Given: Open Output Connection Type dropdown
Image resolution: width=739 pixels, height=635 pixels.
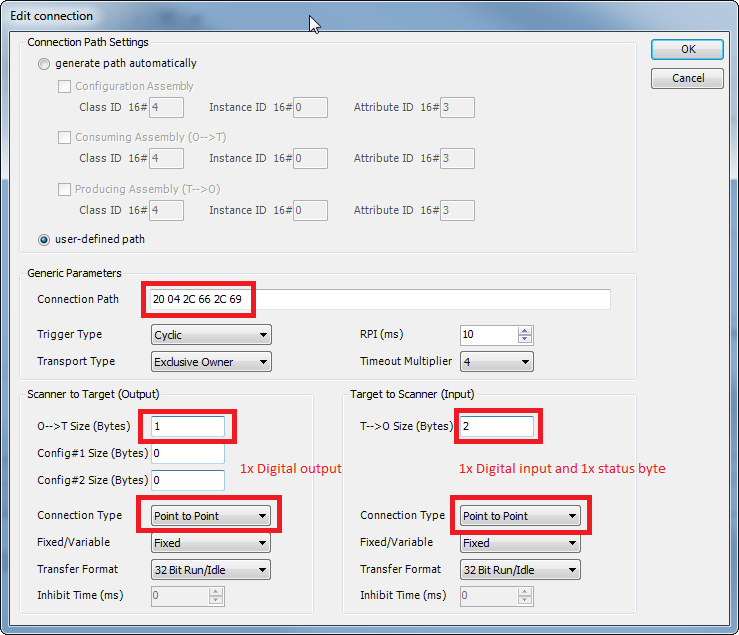Looking at the screenshot, I should pos(211,516).
